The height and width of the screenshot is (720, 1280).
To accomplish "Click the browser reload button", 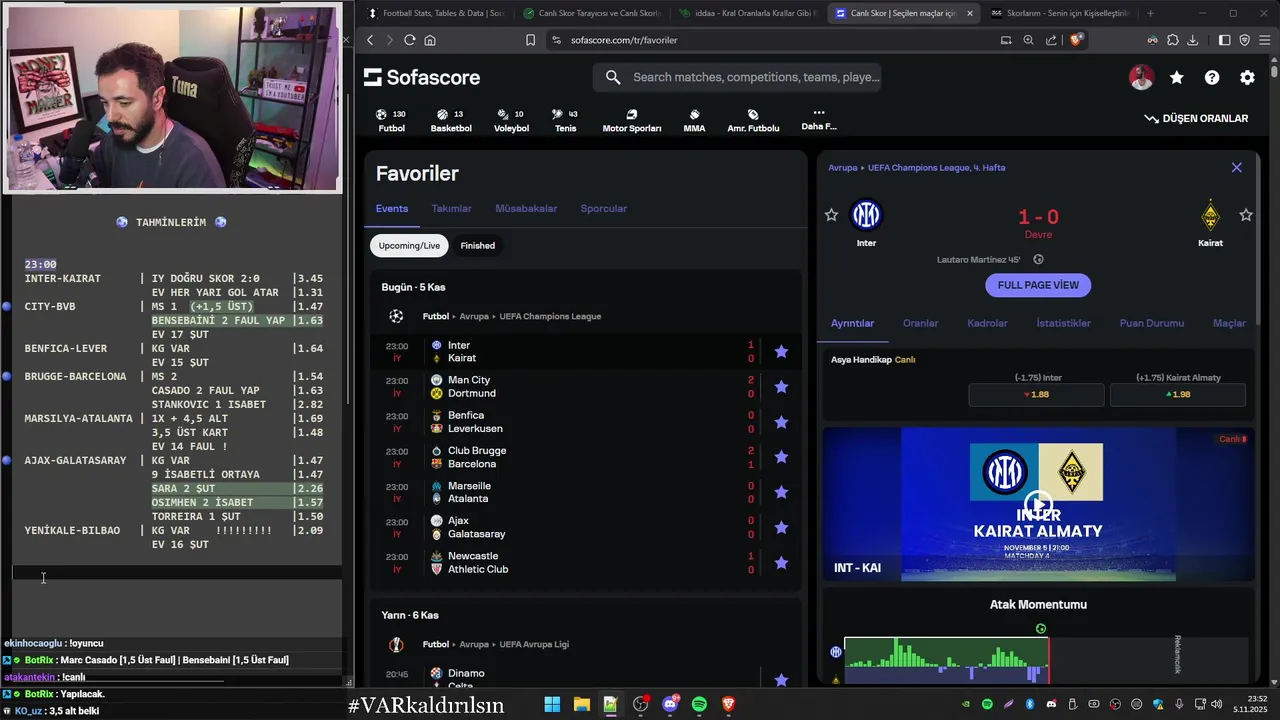I will [x=409, y=40].
